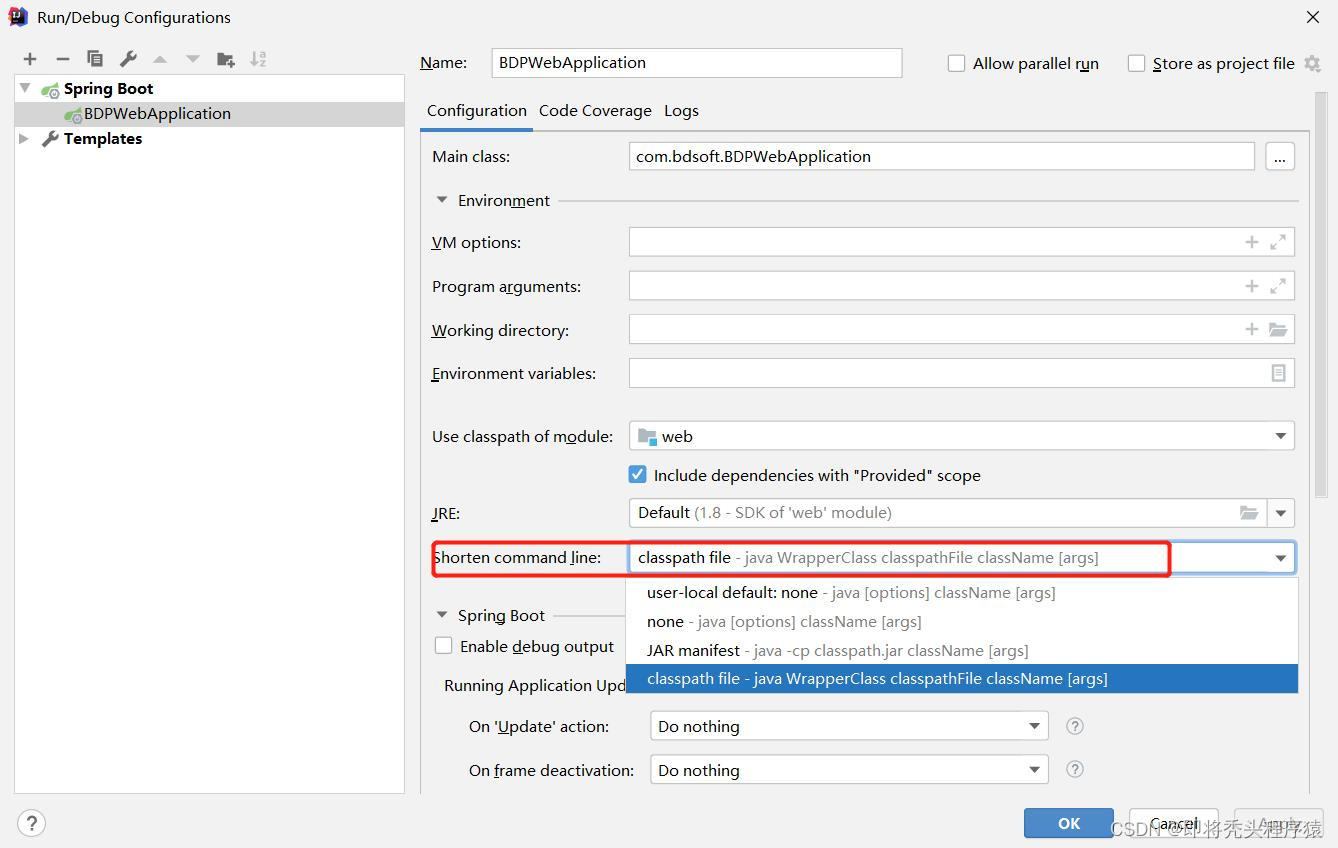Browse for main class ellipsis button
The width and height of the screenshot is (1338, 848).
click(1280, 156)
